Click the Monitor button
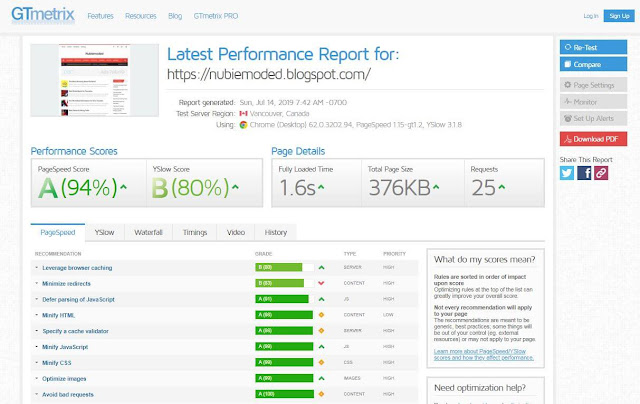 593,102
